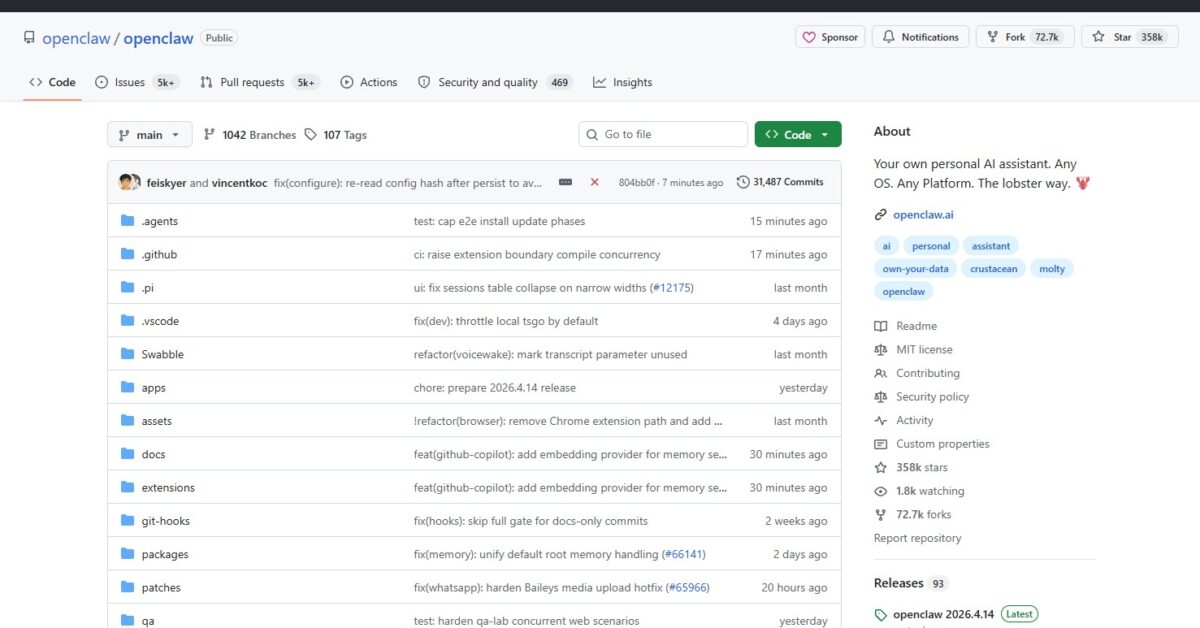Open the .vscode folder name
Screen dimensions: 1200x628
tap(160, 321)
